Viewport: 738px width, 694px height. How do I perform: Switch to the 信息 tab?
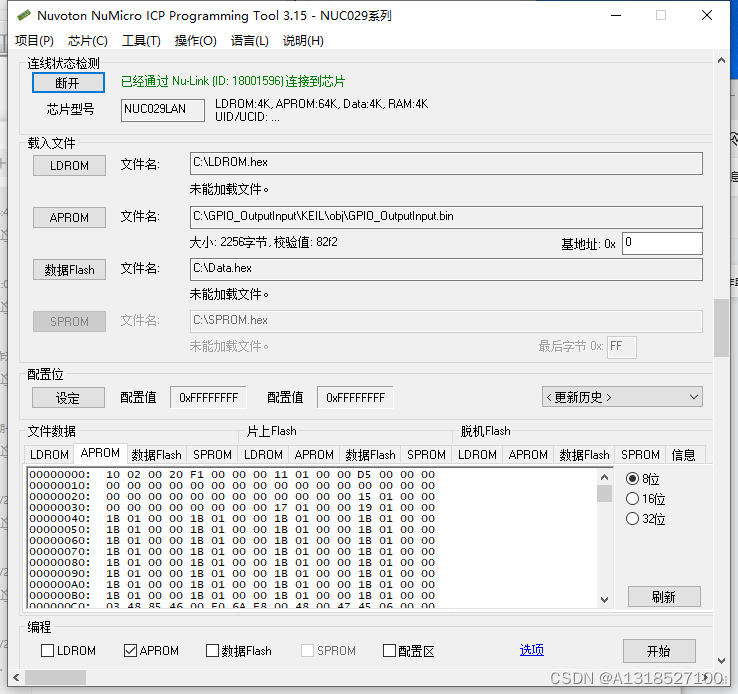click(x=684, y=455)
